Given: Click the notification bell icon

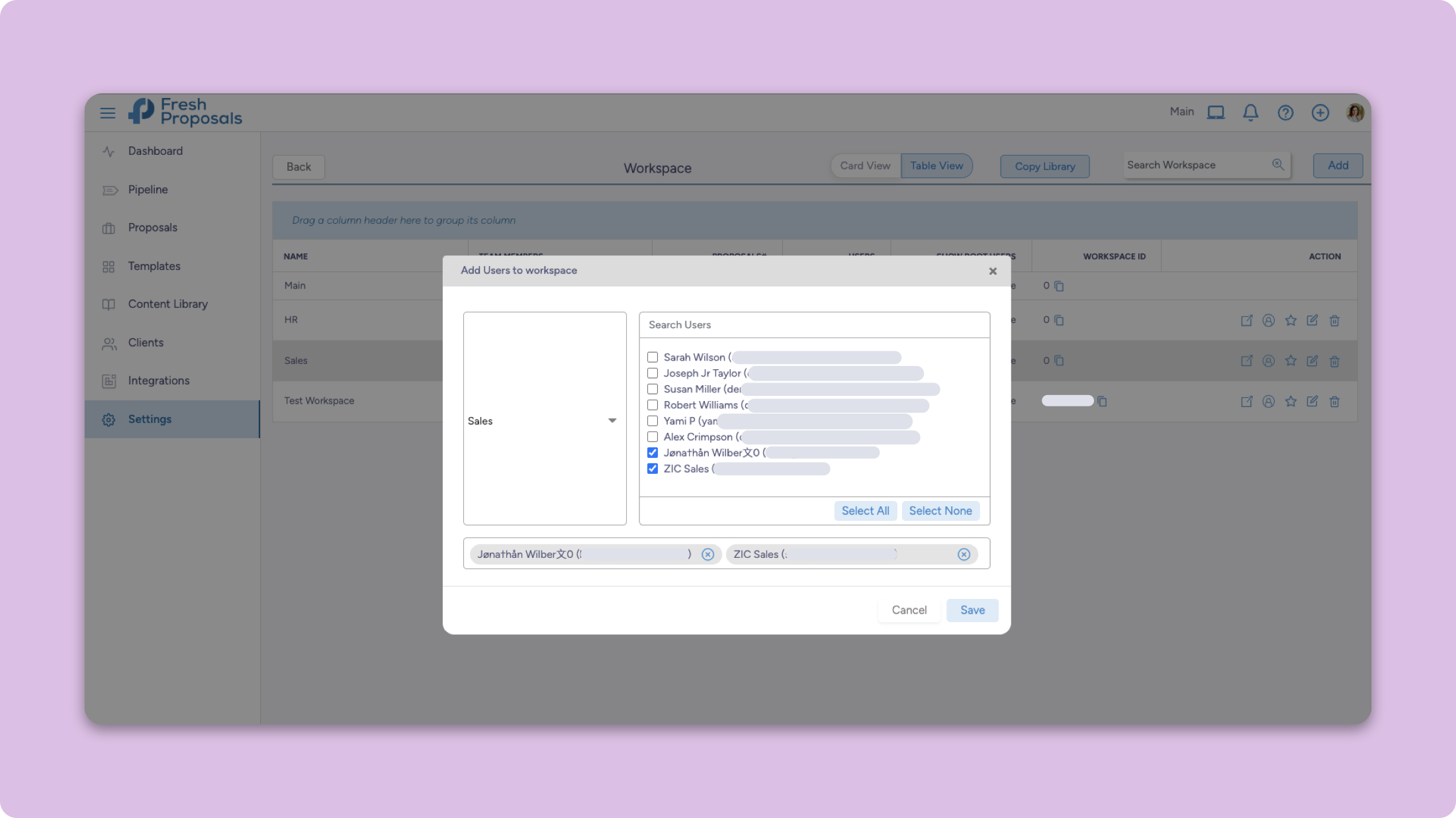Looking at the screenshot, I should [1250, 113].
